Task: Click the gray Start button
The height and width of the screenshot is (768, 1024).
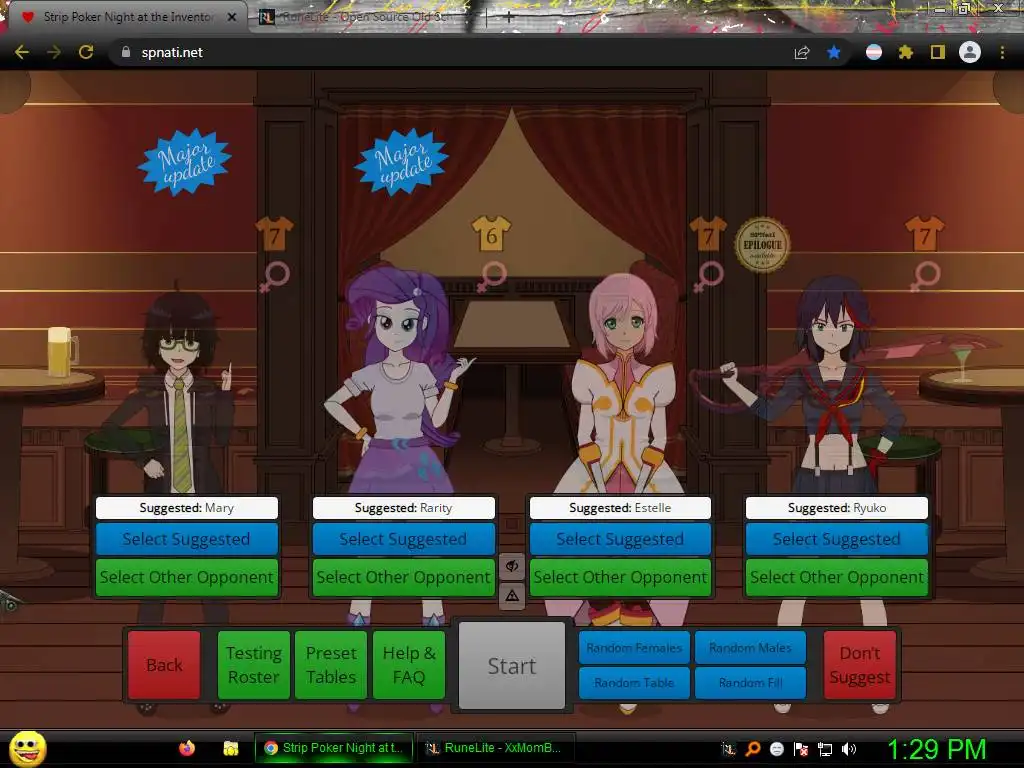Action: (512, 665)
